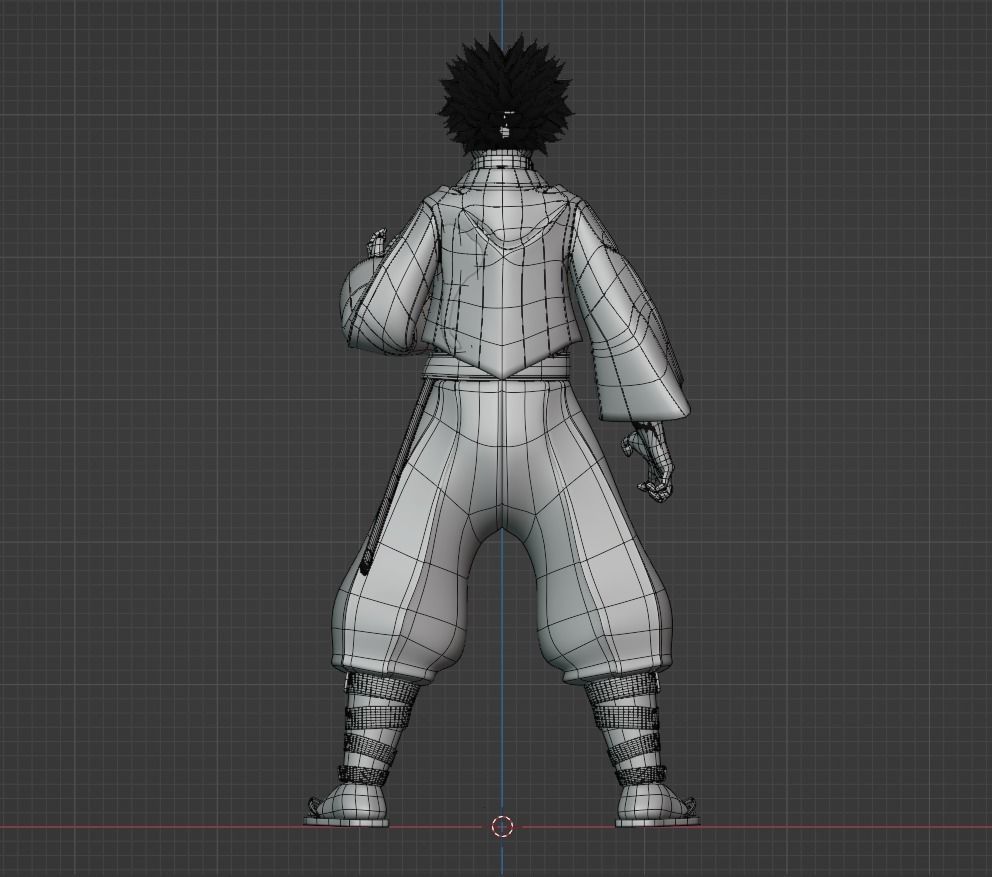
Task: Select the baggy pants mesh
Action: point(503,532)
